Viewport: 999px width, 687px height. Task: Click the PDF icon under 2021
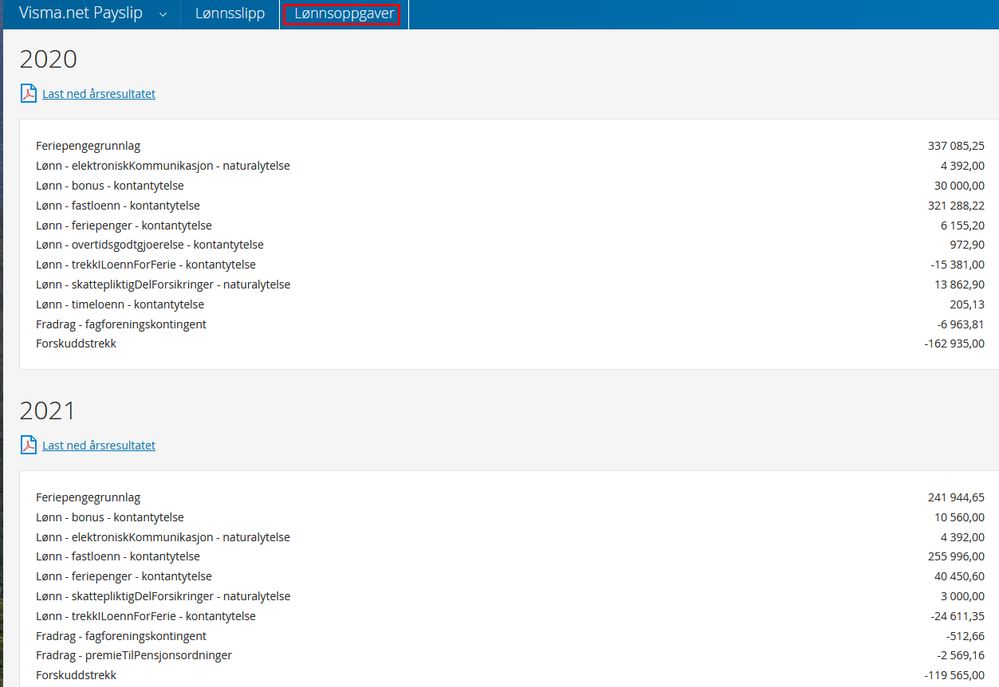pyautogui.click(x=29, y=444)
